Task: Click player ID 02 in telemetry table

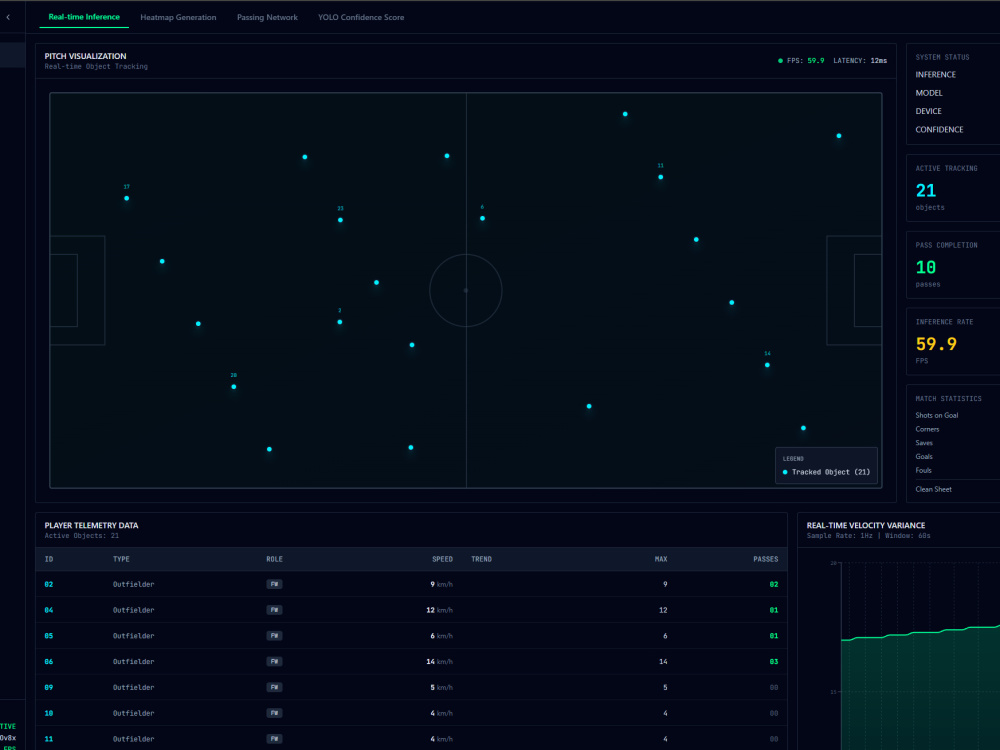Action: [x=49, y=584]
